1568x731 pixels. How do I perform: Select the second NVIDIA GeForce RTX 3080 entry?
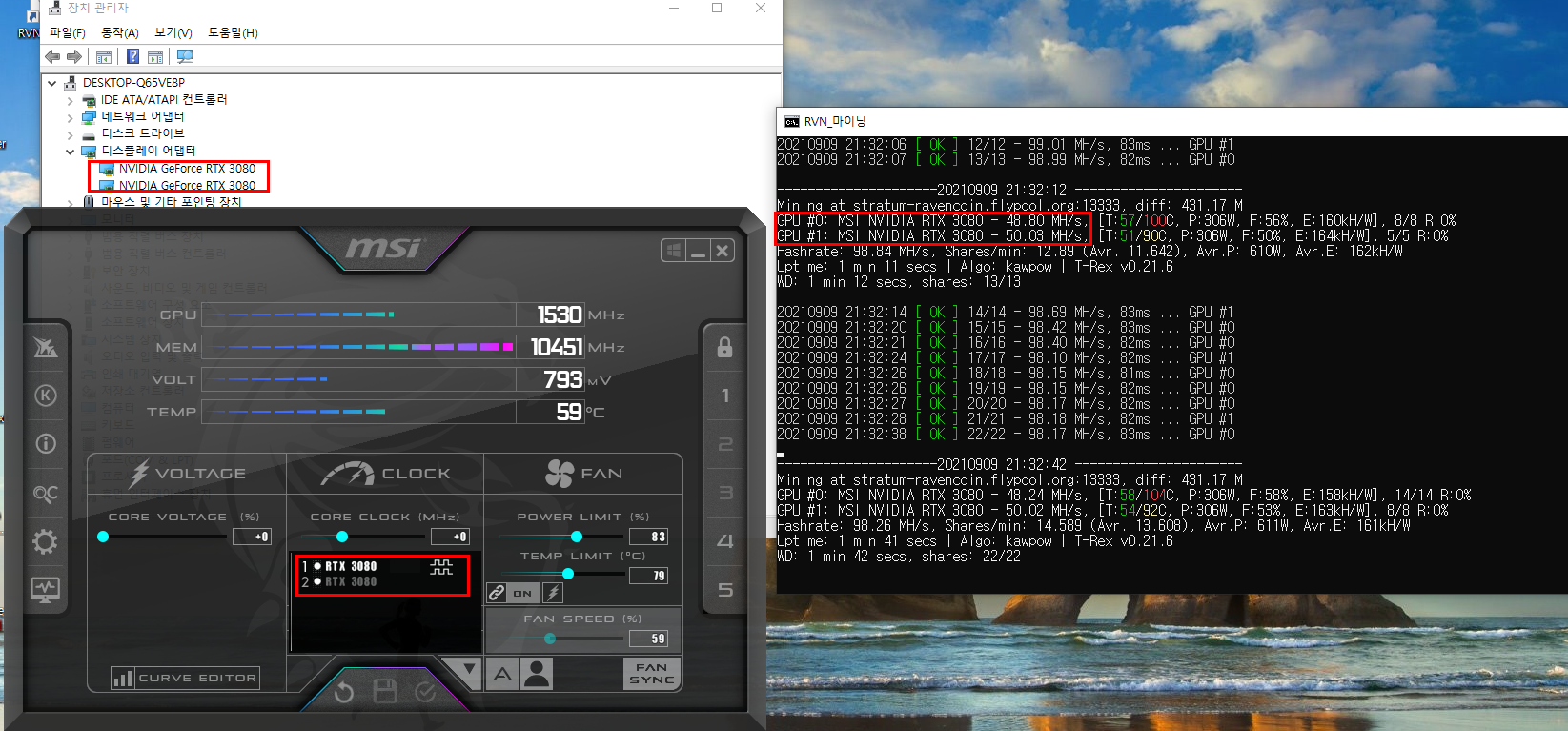tap(187, 186)
